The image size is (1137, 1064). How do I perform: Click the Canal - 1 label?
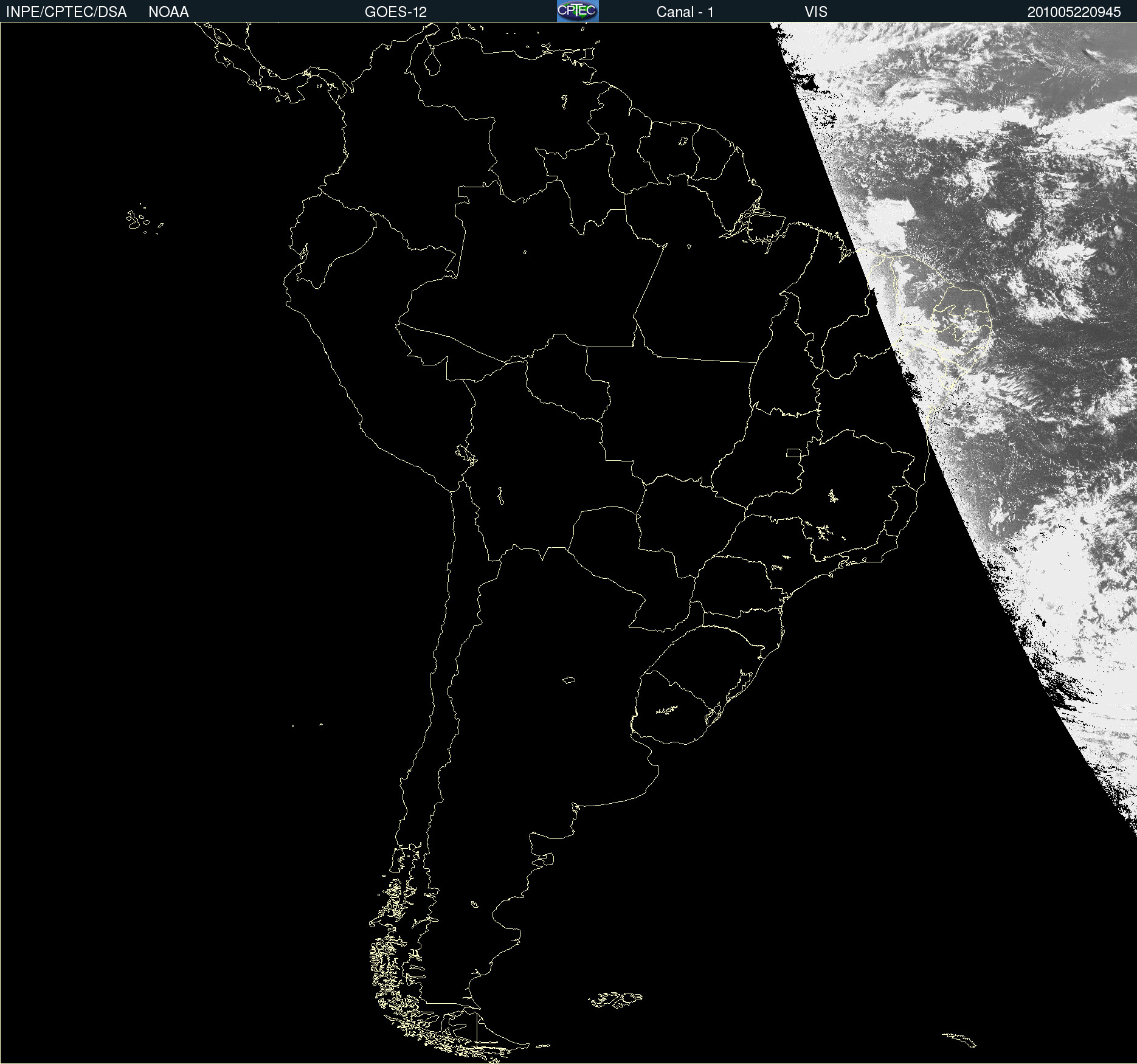(685, 12)
